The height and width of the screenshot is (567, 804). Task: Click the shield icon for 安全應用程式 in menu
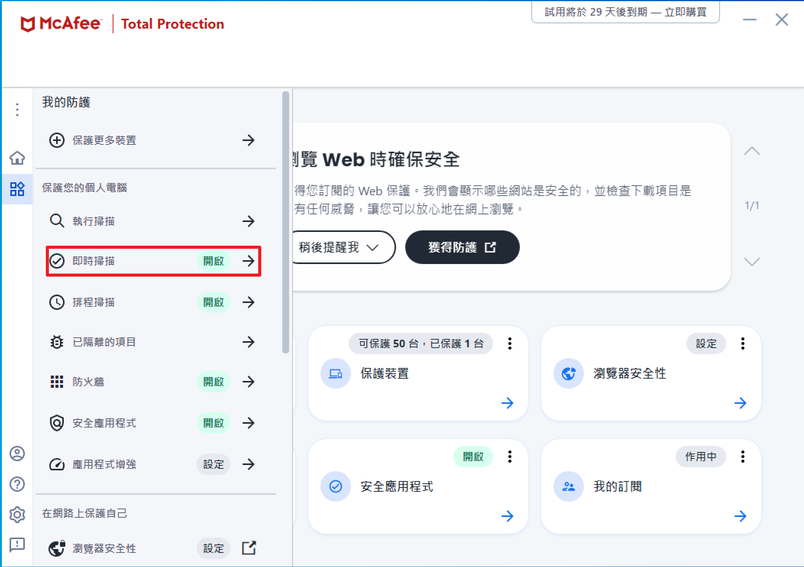coord(56,423)
